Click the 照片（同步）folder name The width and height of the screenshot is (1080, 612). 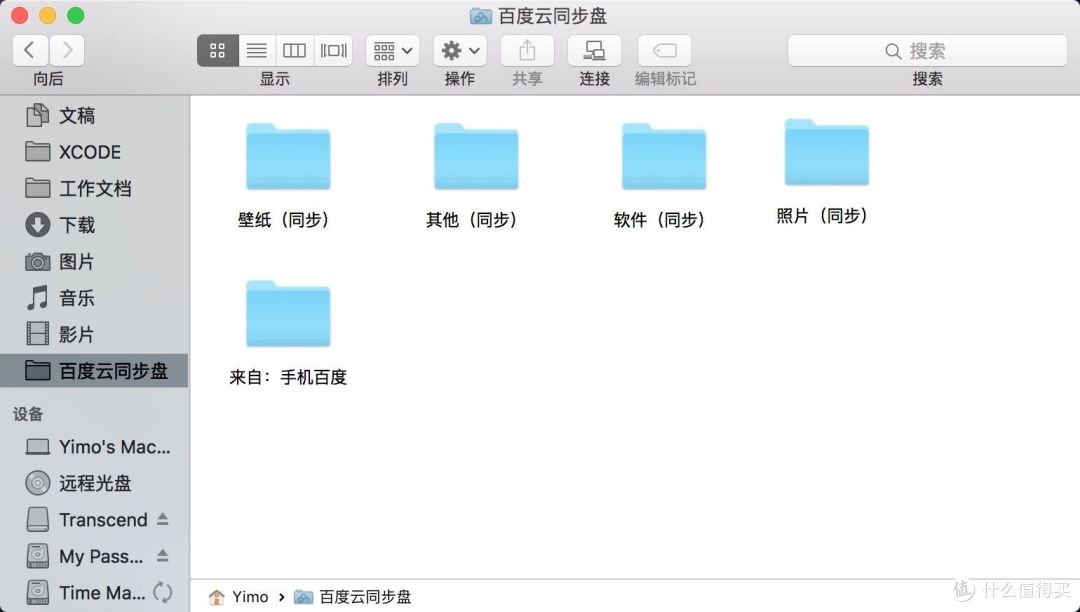pos(823,215)
